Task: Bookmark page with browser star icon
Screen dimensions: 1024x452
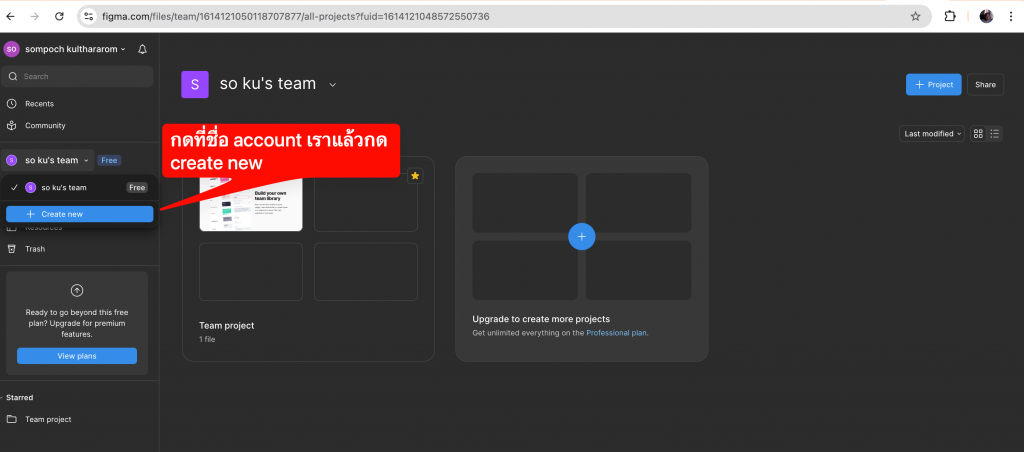Action: [x=915, y=16]
